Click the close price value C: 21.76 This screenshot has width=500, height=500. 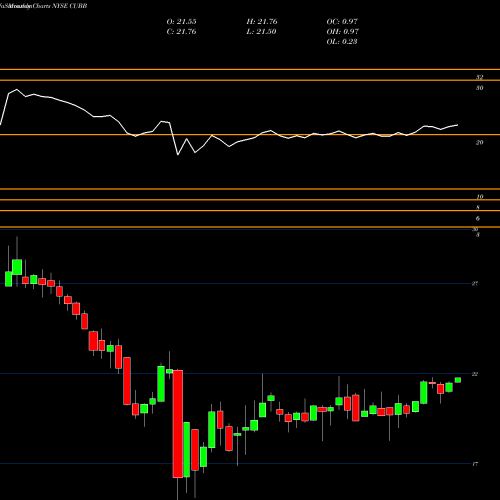point(181,32)
